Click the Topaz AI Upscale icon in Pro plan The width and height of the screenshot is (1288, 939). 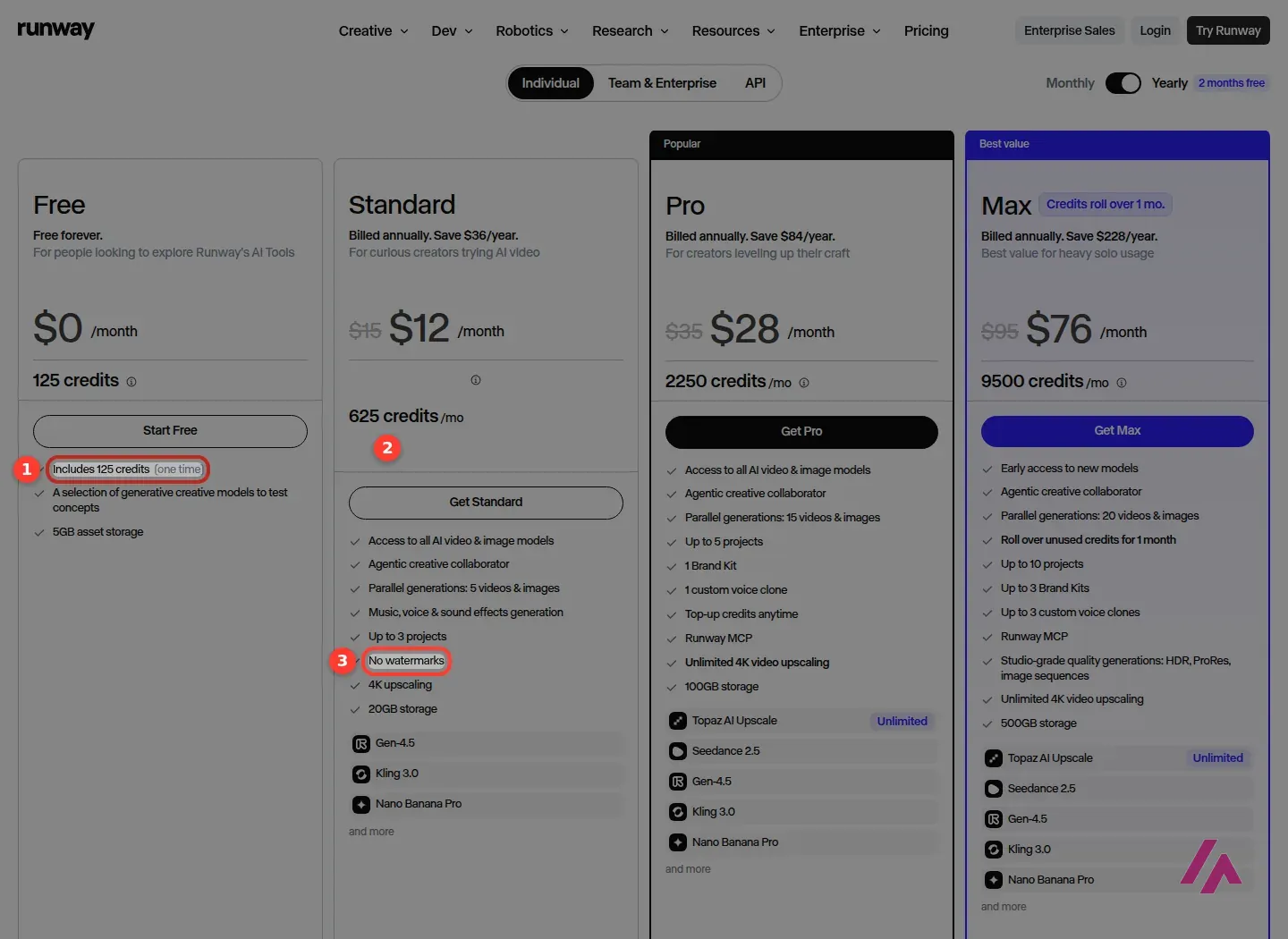678,721
